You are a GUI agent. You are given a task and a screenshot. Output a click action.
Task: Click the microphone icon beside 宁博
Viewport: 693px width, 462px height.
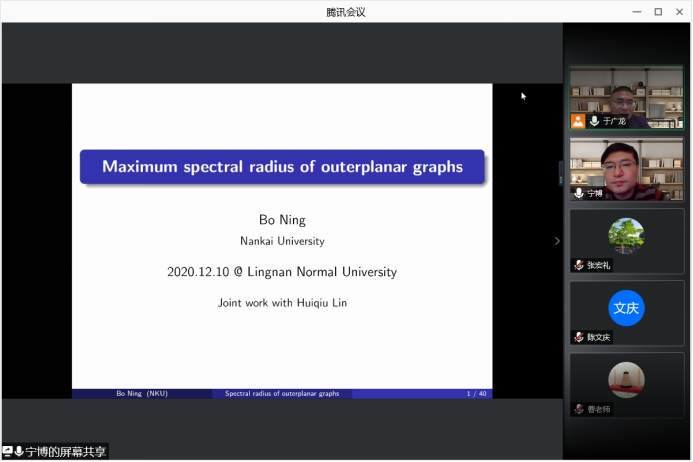click(x=579, y=193)
